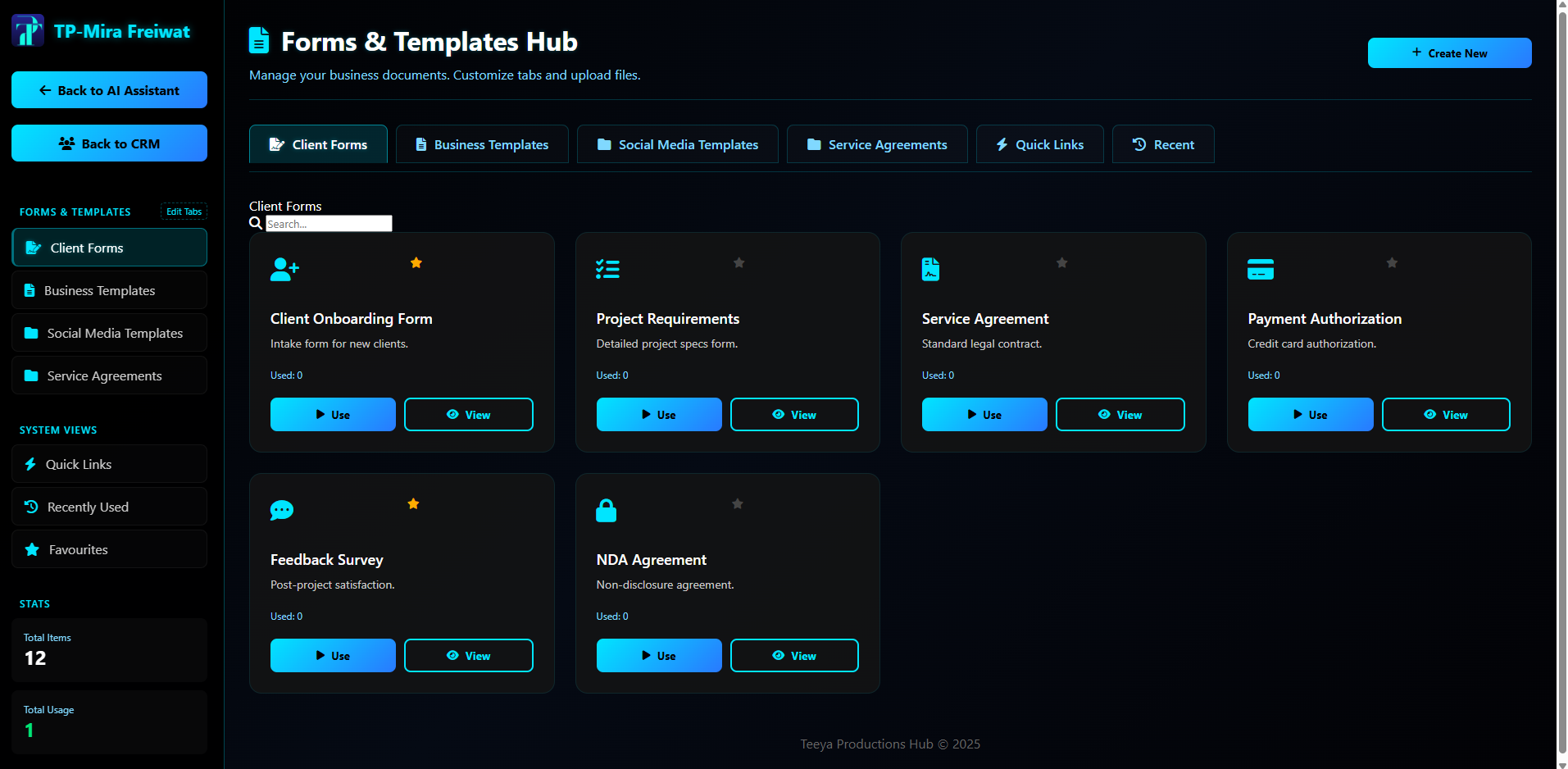Favorite the Project Requirements form
Image resolution: width=1568 pixels, height=769 pixels.
point(739,262)
